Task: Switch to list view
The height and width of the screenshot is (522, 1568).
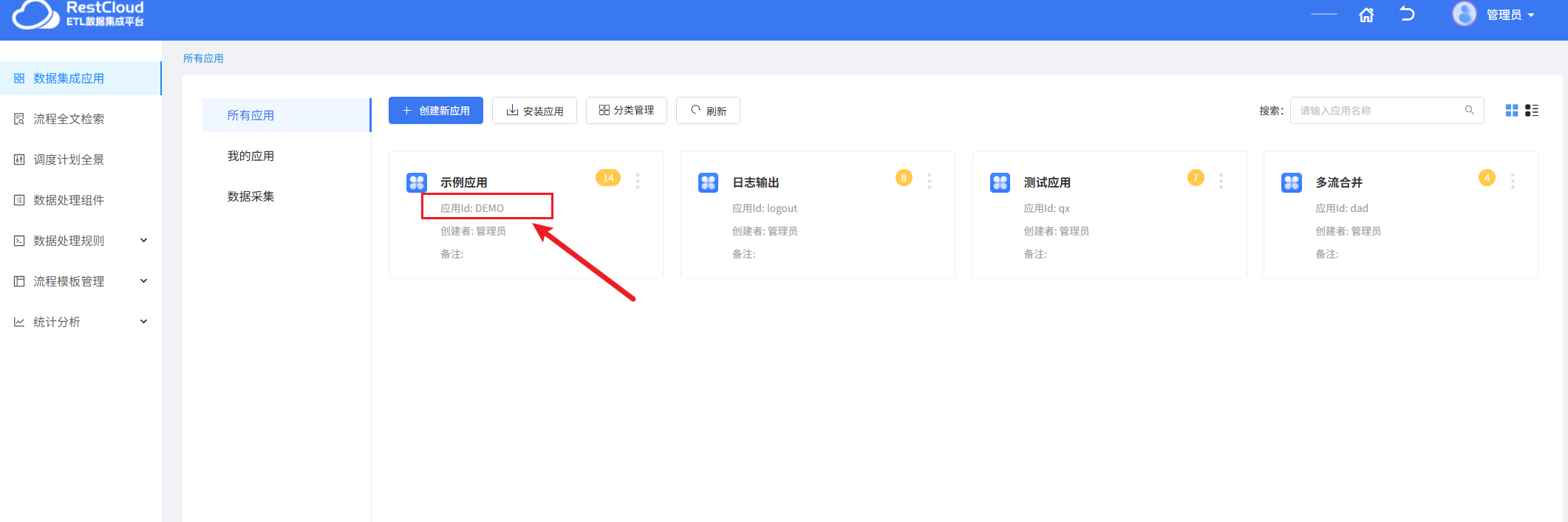Action: tap(1532, 110)
